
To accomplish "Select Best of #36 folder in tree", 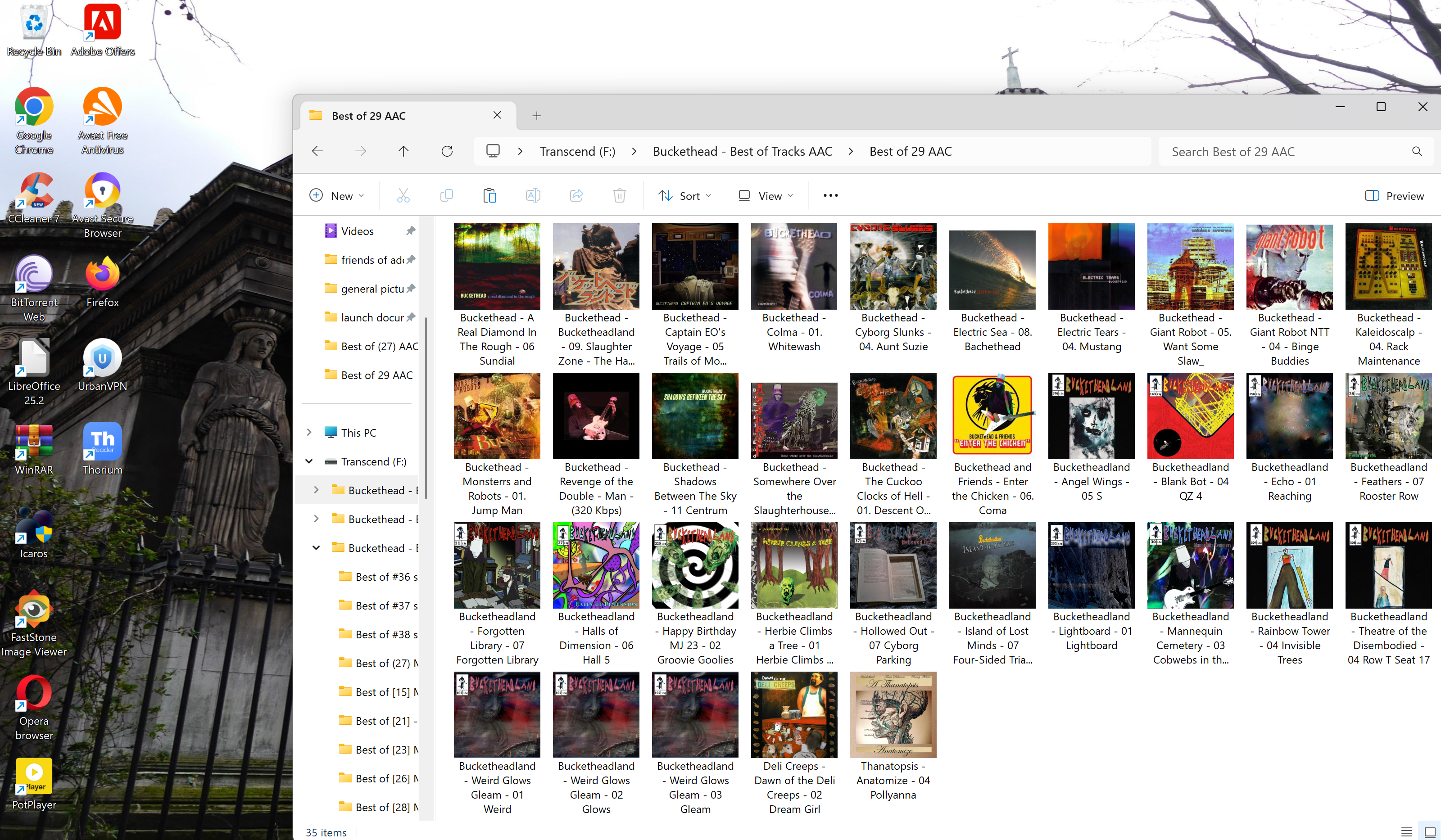I will (377, 576).
